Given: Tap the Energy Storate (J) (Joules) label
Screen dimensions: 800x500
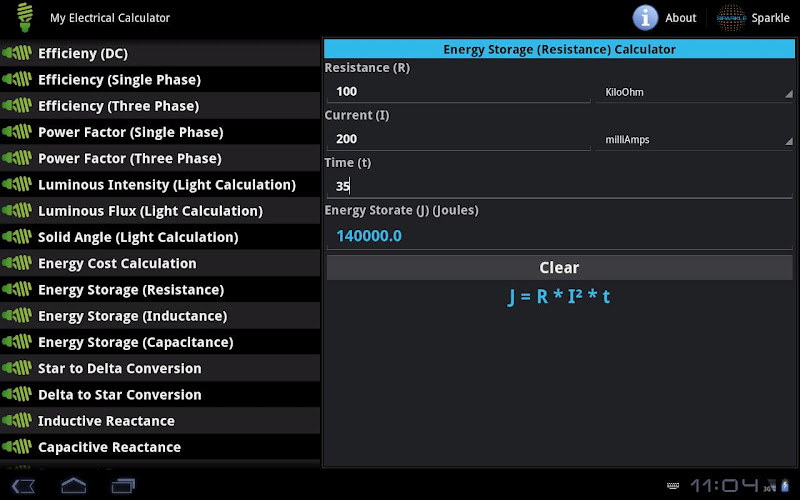Looking at the screenshot, I should (402, 210).
